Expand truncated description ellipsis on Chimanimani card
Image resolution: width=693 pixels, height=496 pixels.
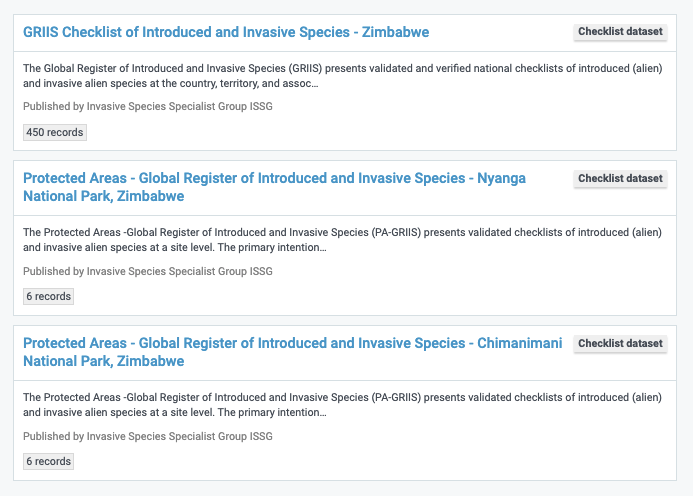(323, 413)
